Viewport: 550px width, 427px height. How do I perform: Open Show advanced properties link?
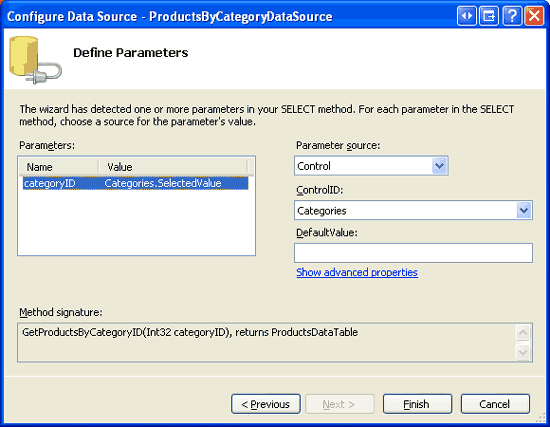pos(357,272)
